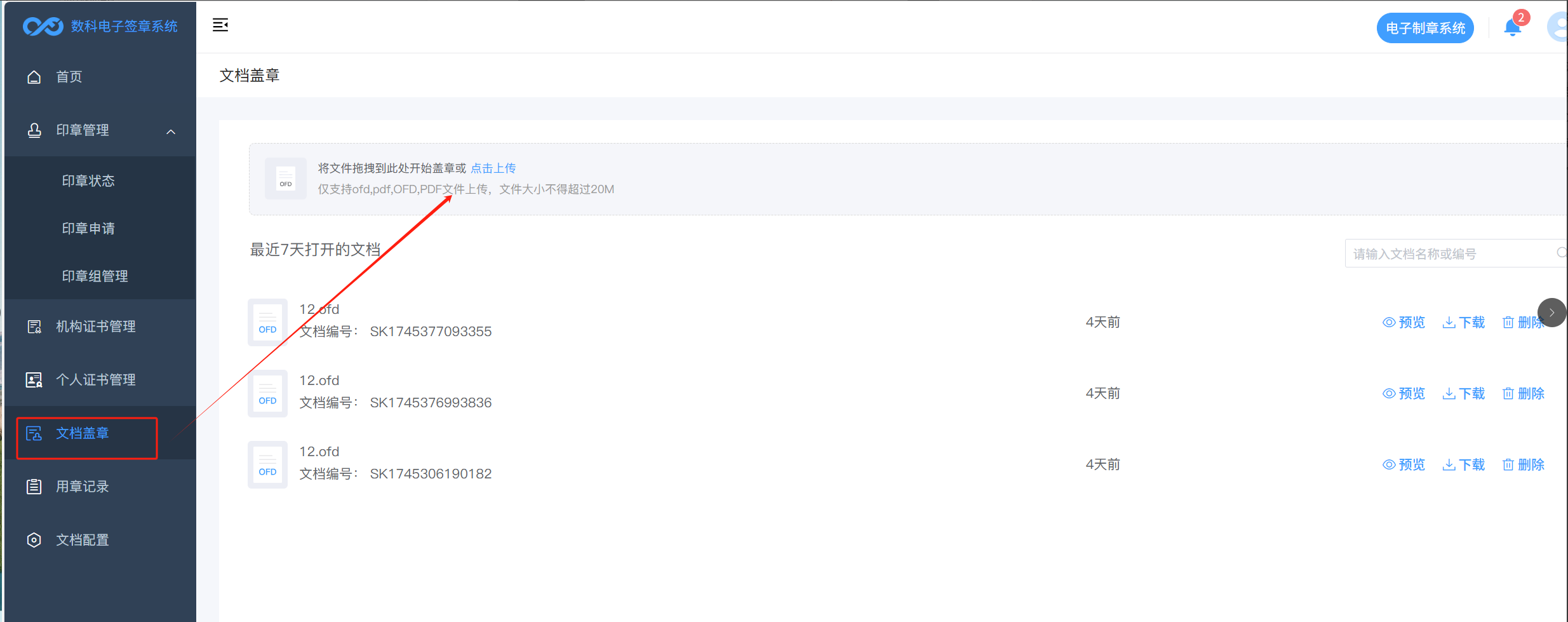The height and width of the screenshot is (622, 1568).
Task: Click the document name search field
Action: pos(1448,254)
